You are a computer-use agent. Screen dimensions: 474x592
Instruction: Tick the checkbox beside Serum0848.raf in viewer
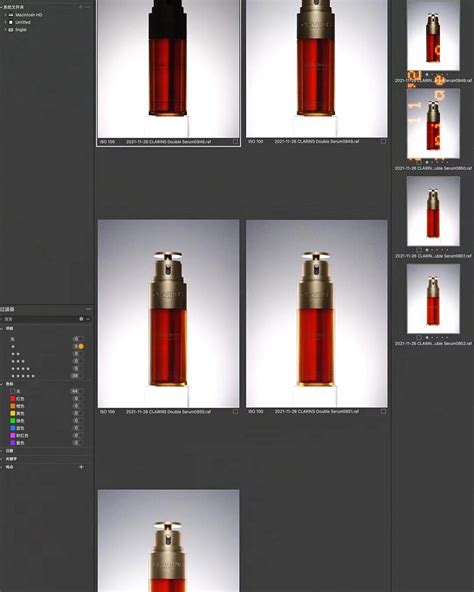click(x=235, y=142)
